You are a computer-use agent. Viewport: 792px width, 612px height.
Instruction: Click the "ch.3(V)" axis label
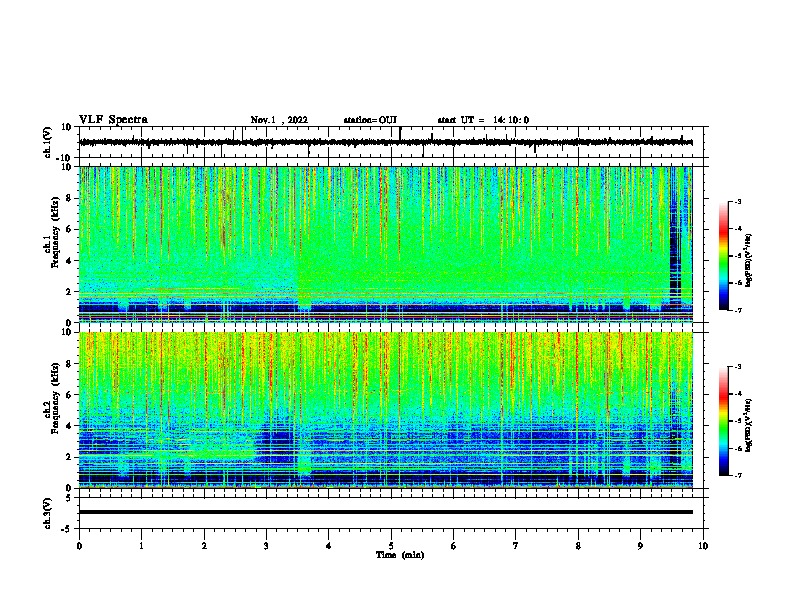pyautogui.click(x=48, y=513)
